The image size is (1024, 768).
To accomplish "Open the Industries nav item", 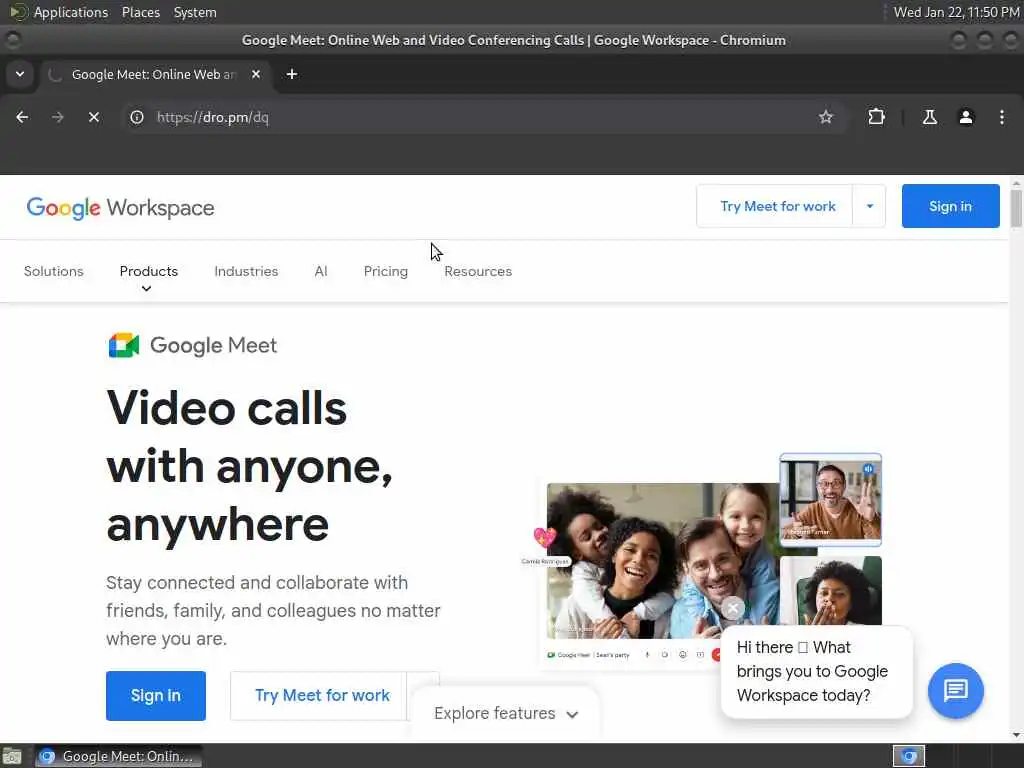I will [x=246, y=271].
